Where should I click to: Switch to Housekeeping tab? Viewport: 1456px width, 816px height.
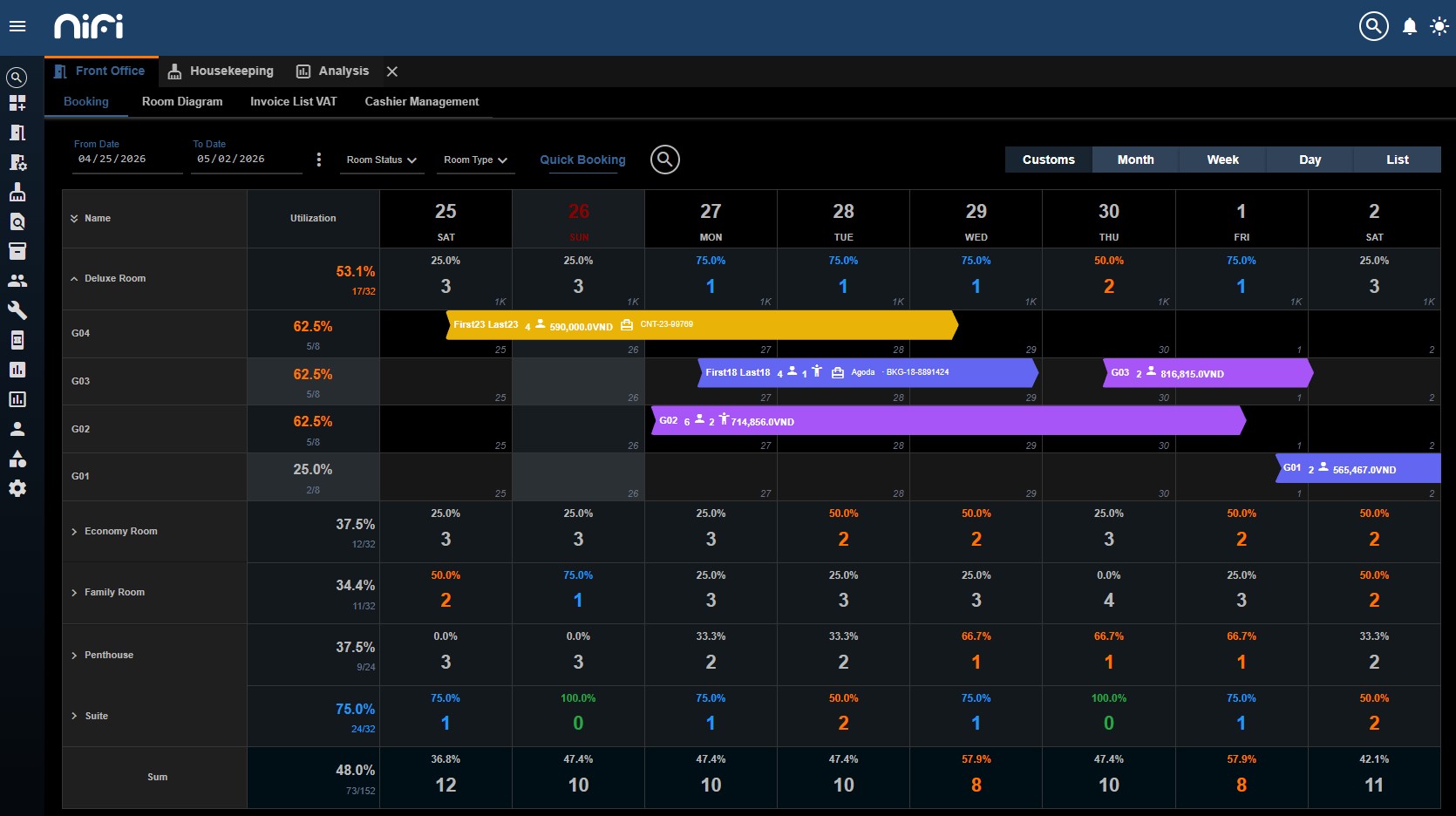point(221,71)
